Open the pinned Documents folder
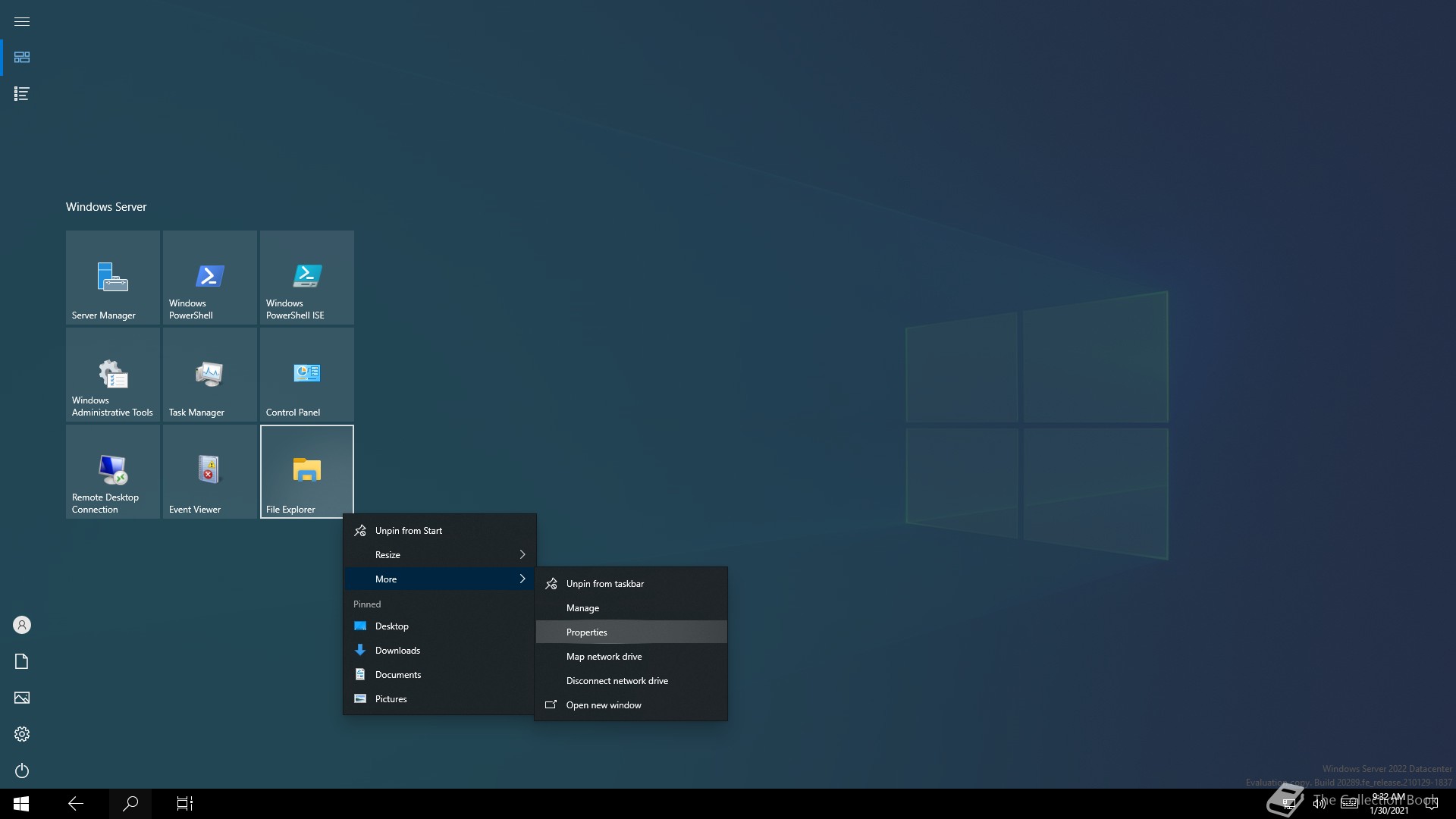This screenshot has height=819, width=1456. (x=440, y=675)
